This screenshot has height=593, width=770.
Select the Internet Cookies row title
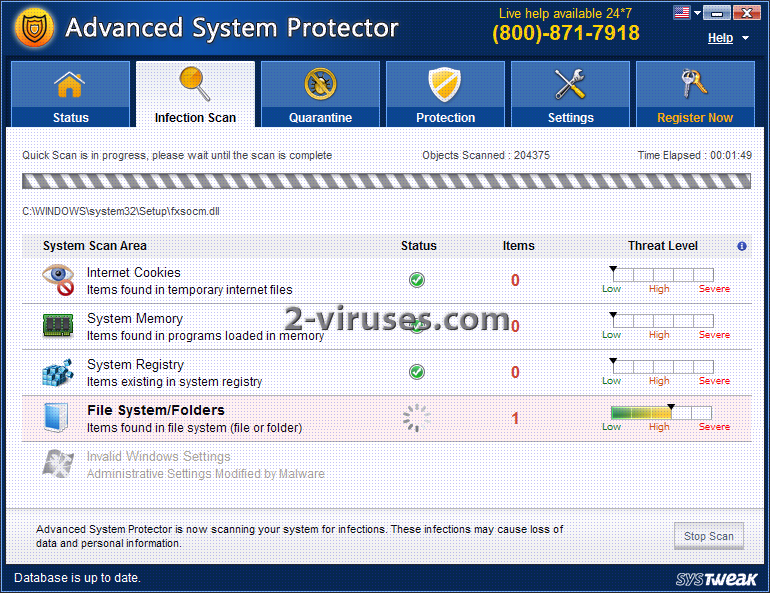point(134,272)
